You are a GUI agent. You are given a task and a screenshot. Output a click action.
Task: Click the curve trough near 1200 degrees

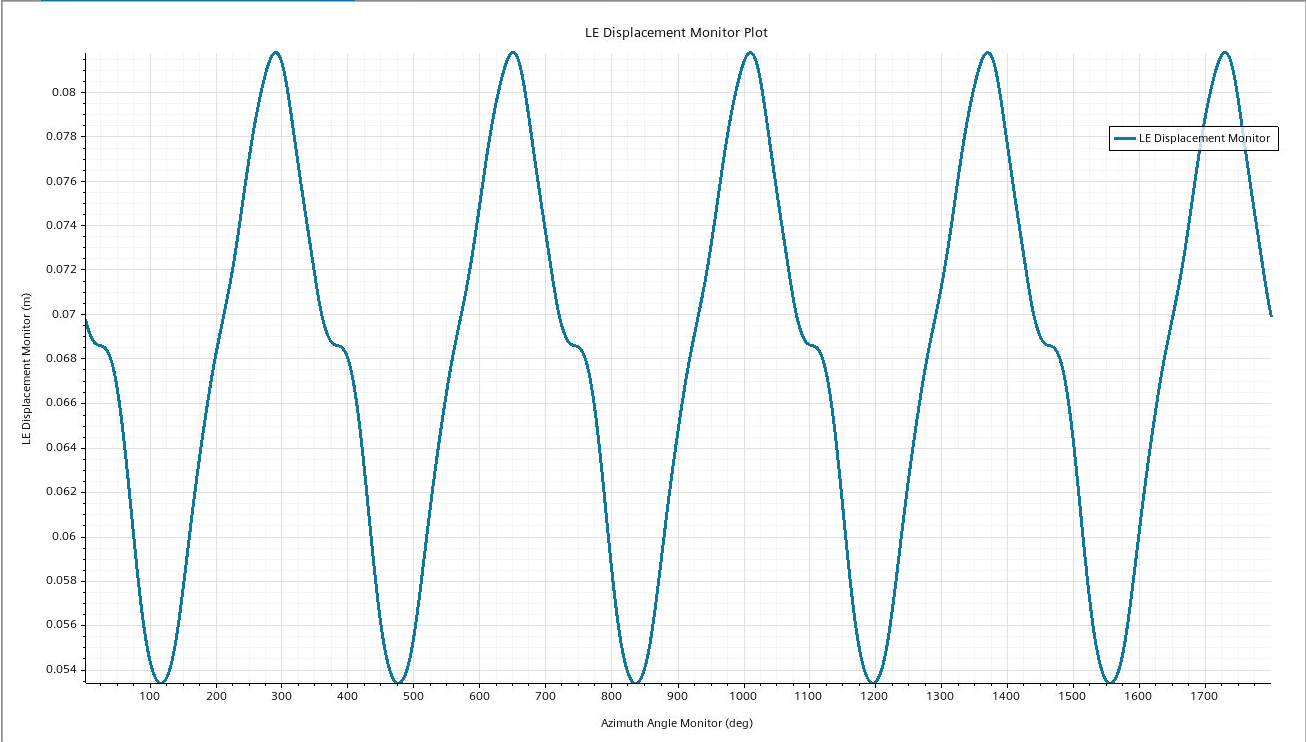[x=874, y=683]
